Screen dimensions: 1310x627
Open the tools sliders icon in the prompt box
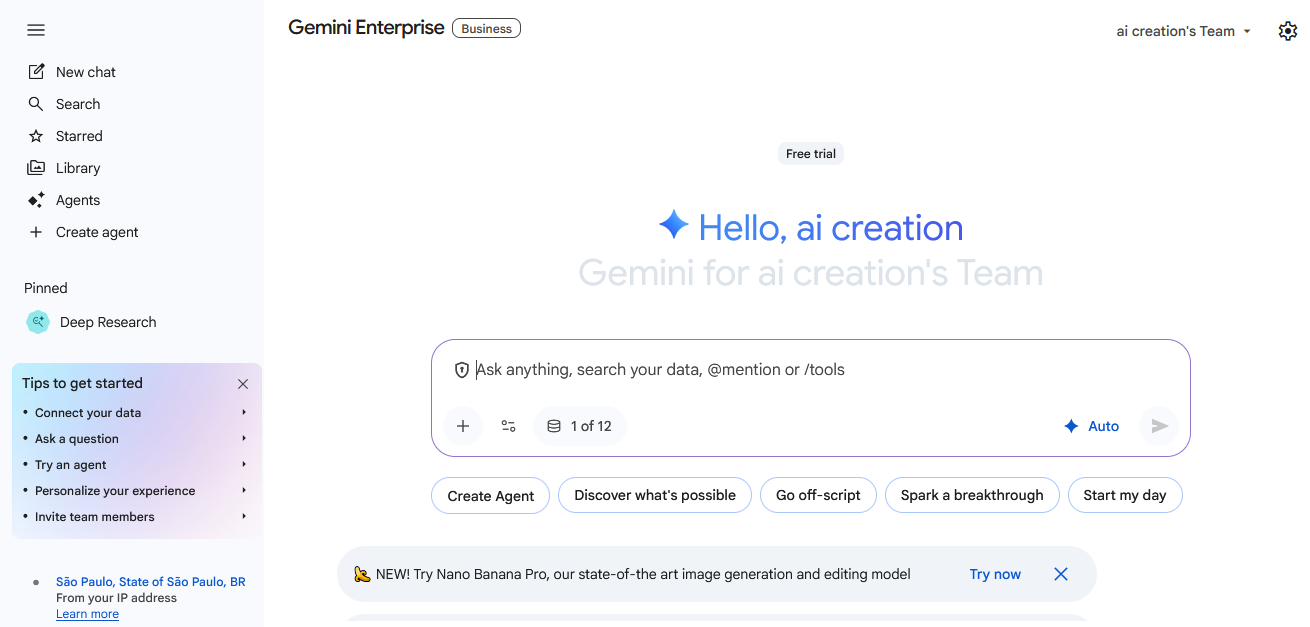(509, 426)
